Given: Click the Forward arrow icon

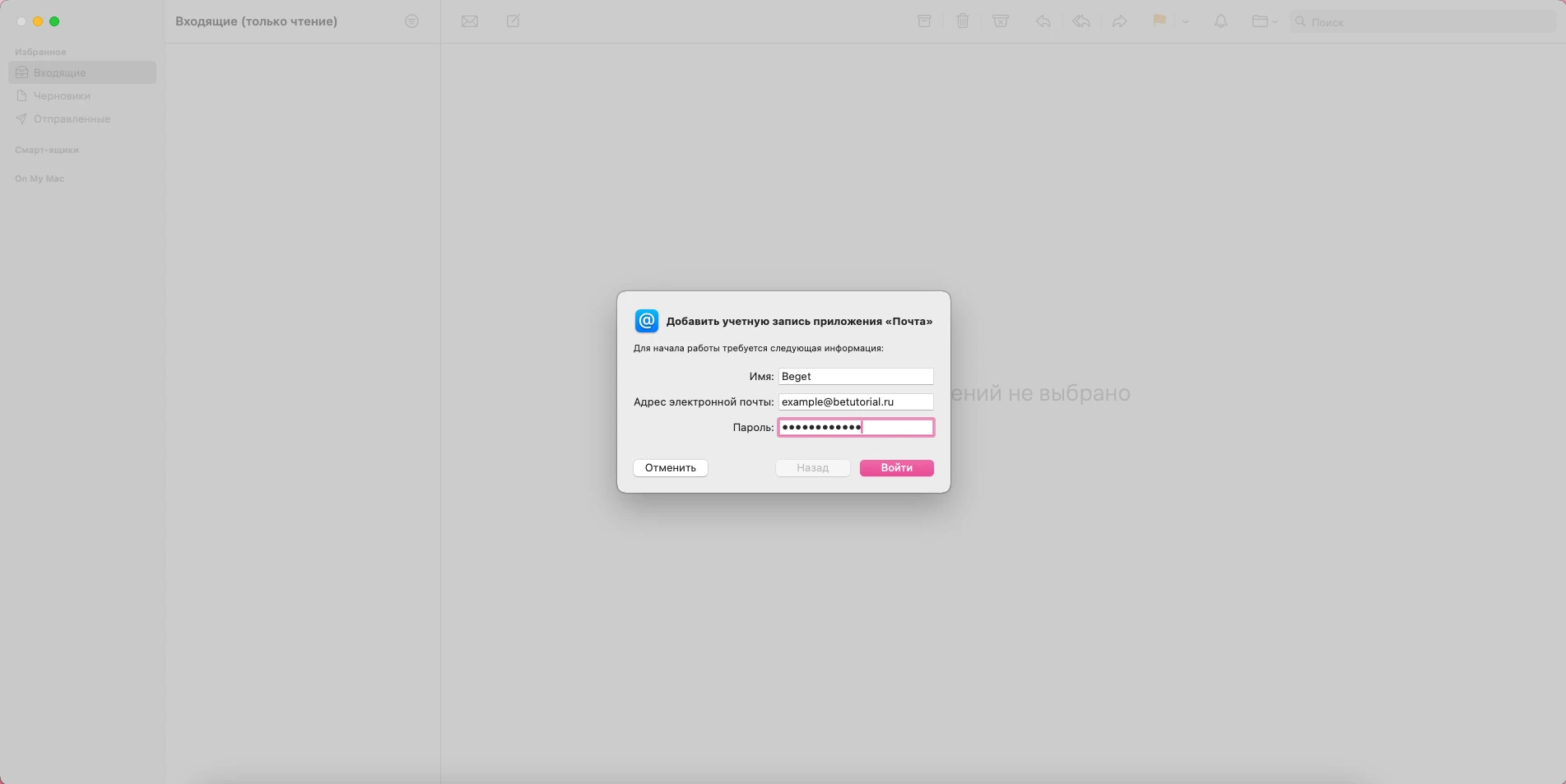Looking at the screenshot, I should (1119, 21).
